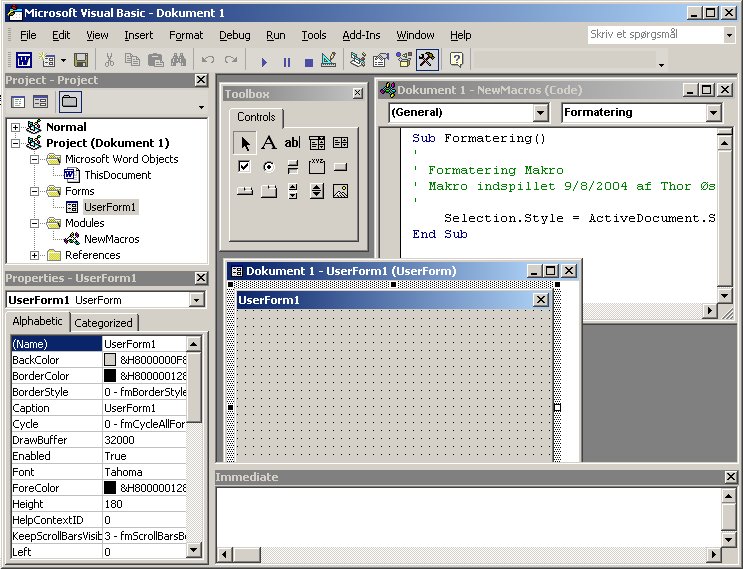Image resolution: width=743 pixels, height=569 pixels.
Task: Click the Redo arrow icon
Action: pyautogui.click(x=231, y=60)
